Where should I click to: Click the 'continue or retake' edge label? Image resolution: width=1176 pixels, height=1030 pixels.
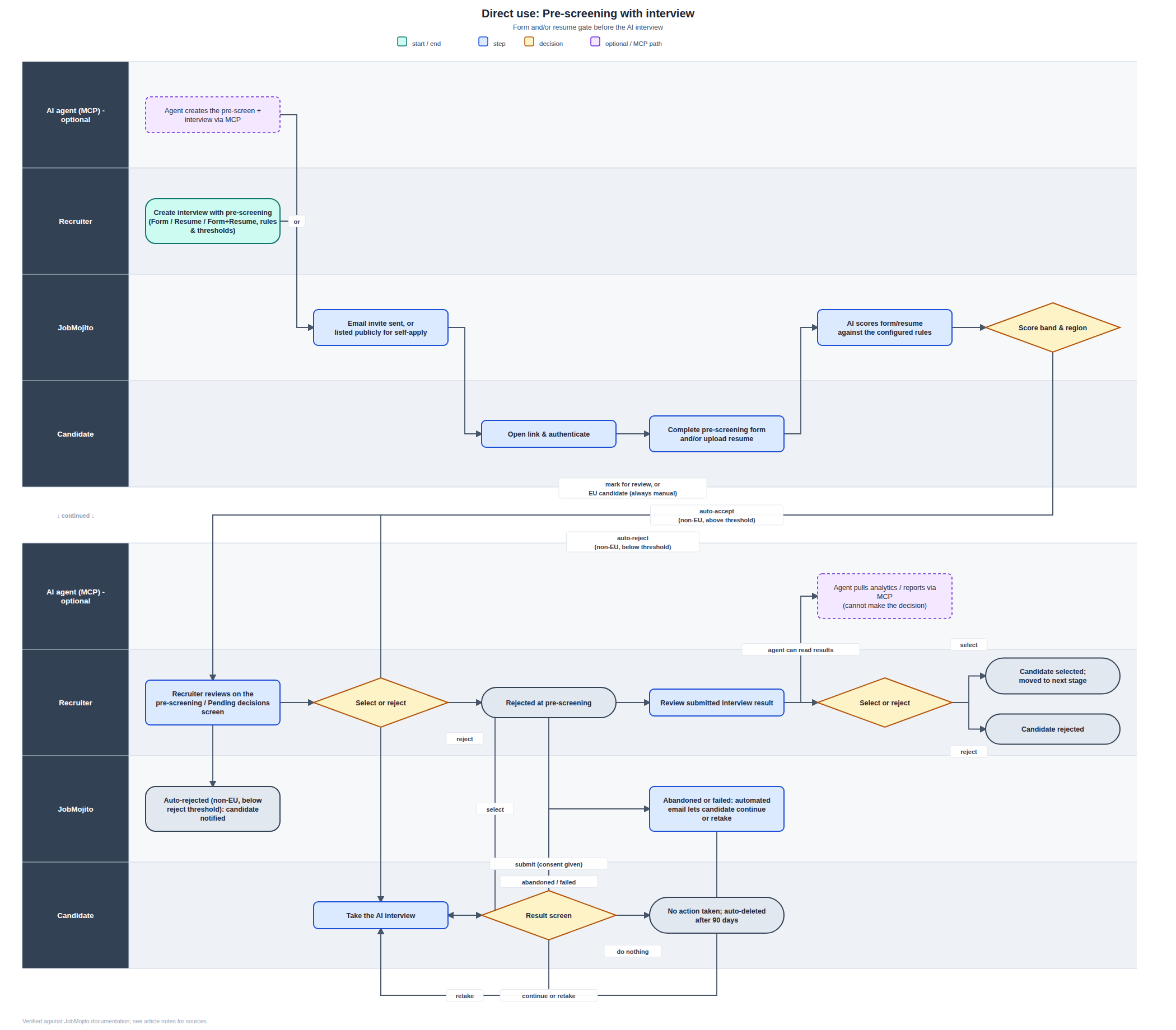point(549,995)
